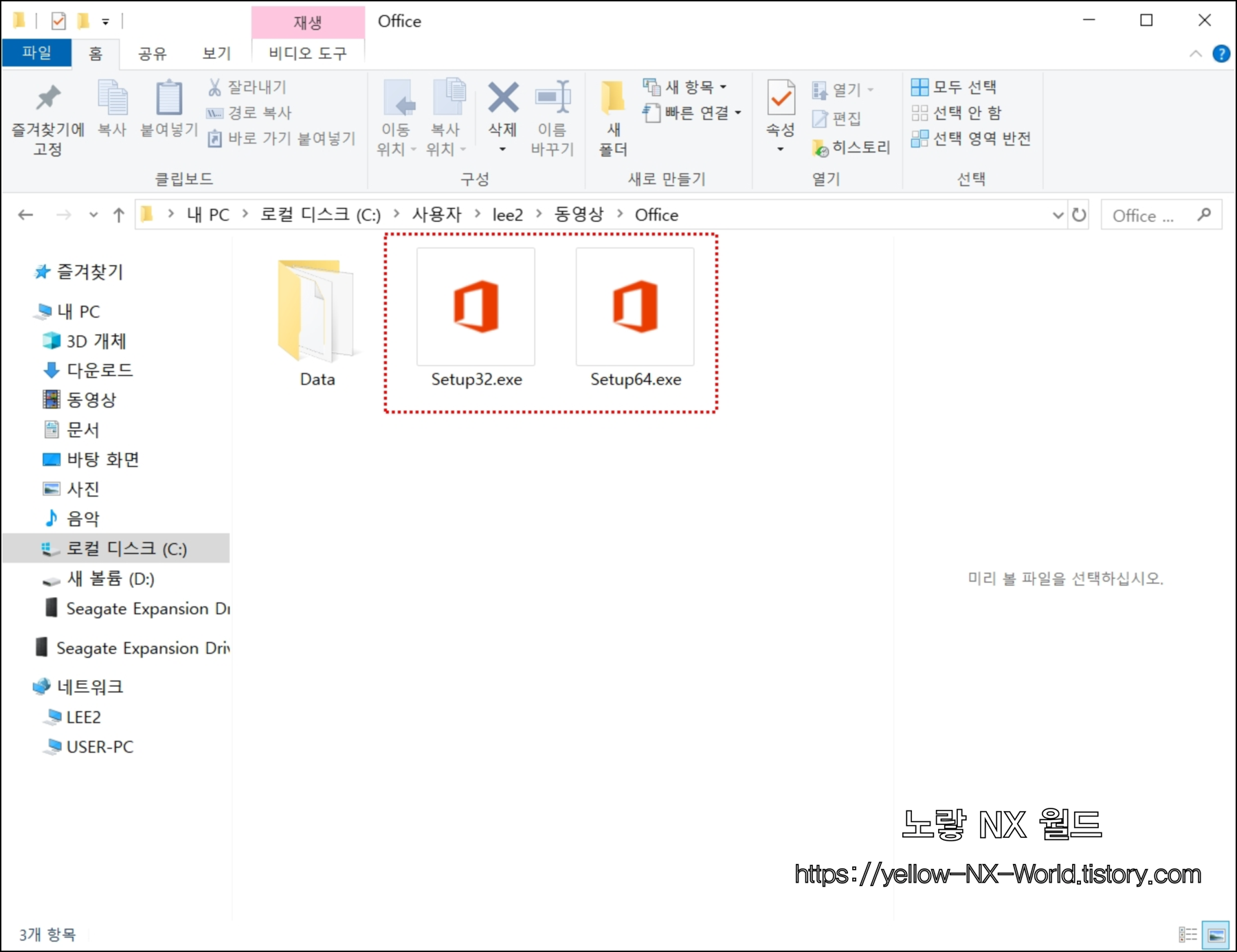Screen dimensions: 1237x952
Task: Create a New folder (새 폴더)
Action: 613,120
